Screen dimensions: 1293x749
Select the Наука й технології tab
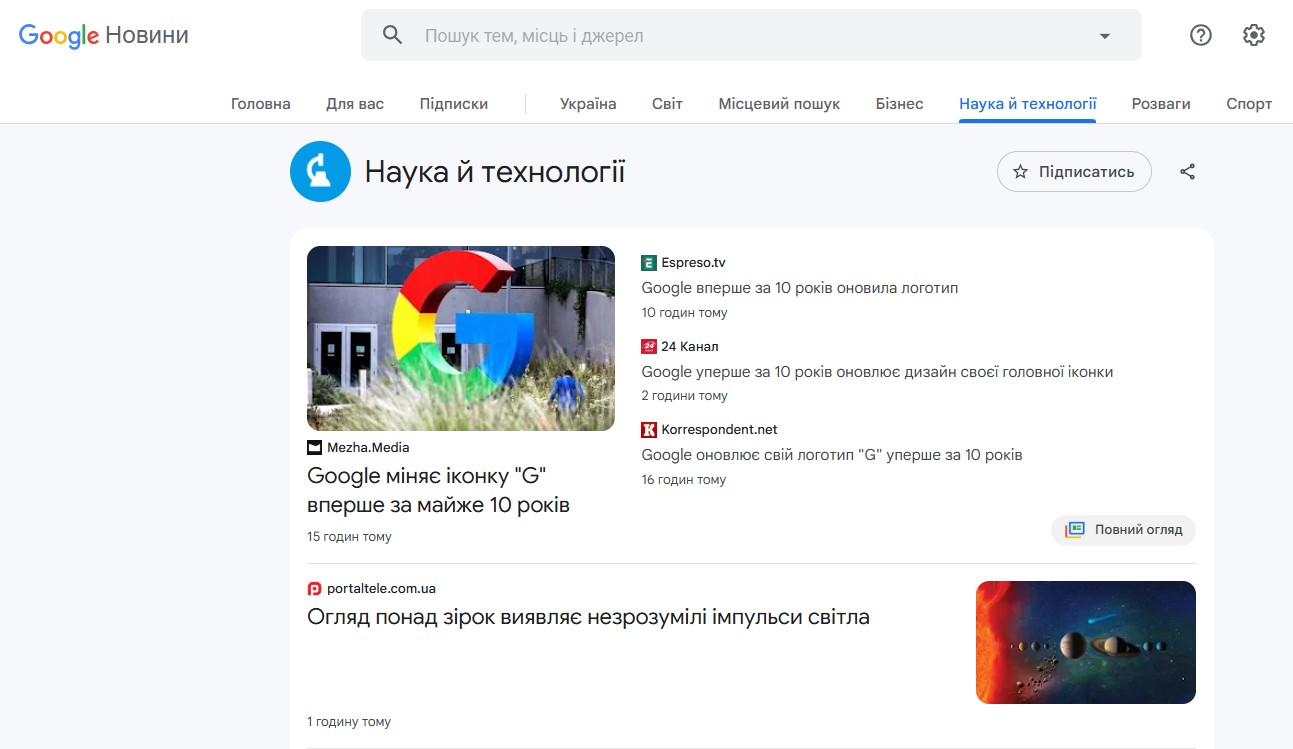pos(1027,104)
